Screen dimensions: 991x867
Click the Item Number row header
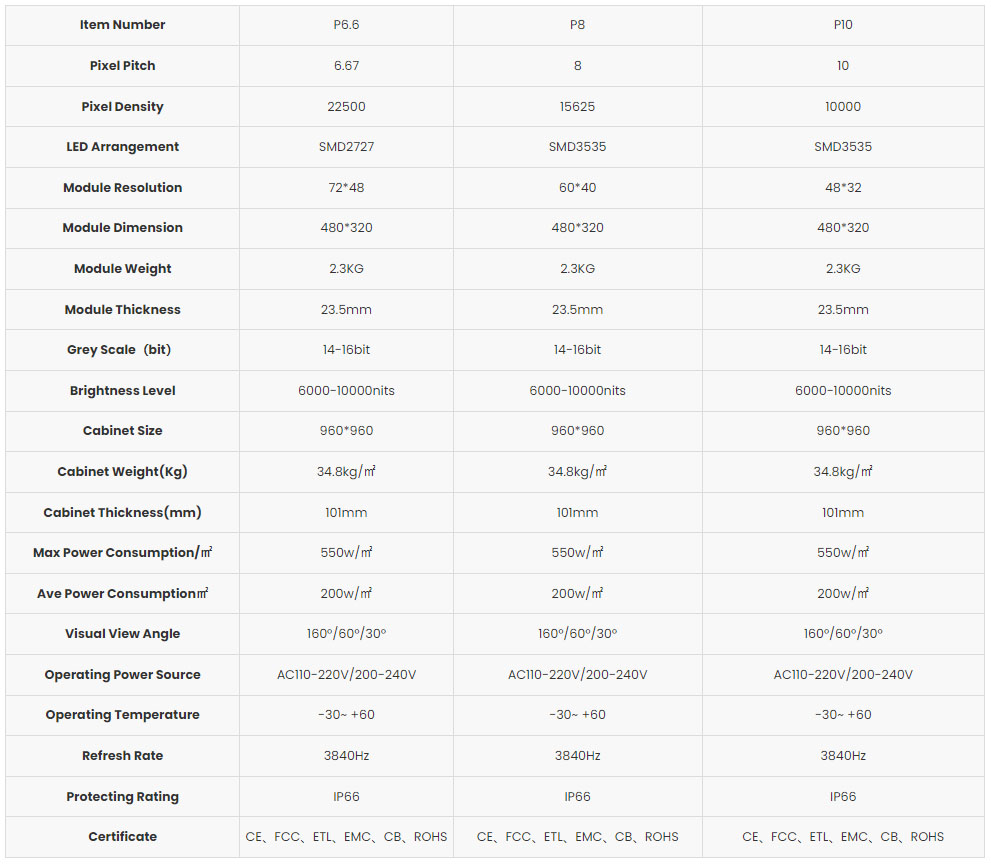123,25
